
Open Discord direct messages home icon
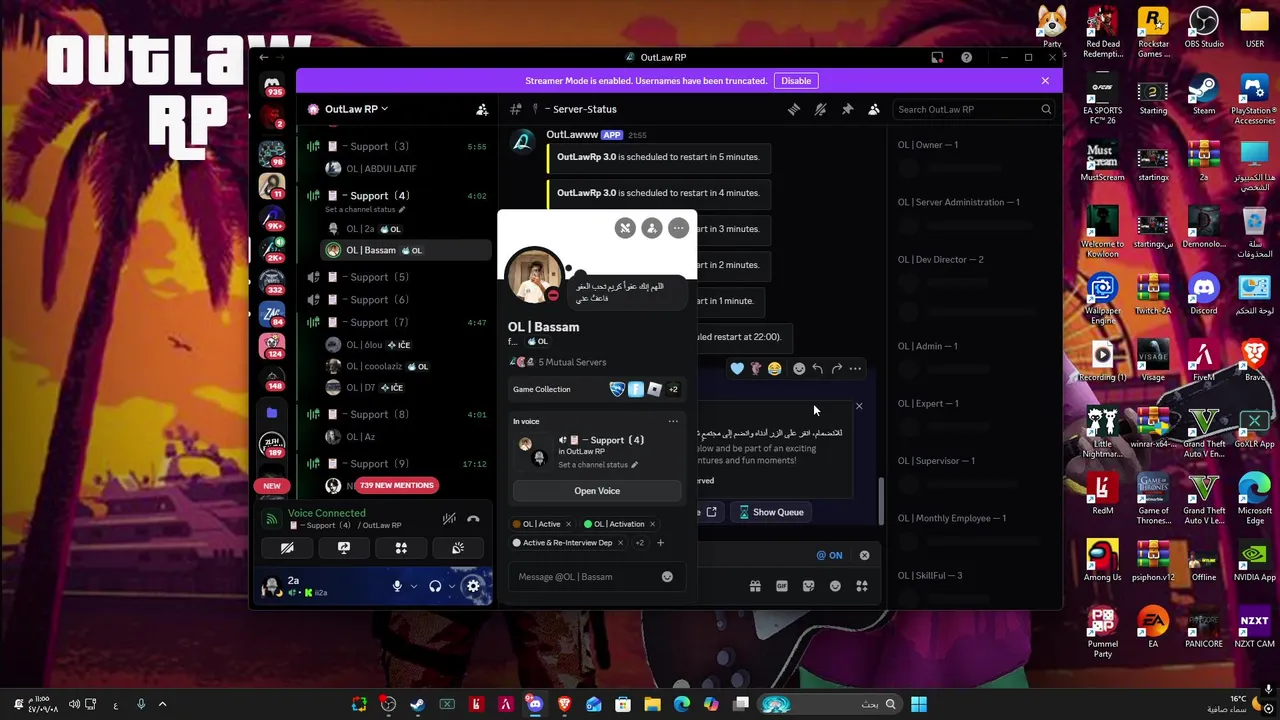pos(272,85)
